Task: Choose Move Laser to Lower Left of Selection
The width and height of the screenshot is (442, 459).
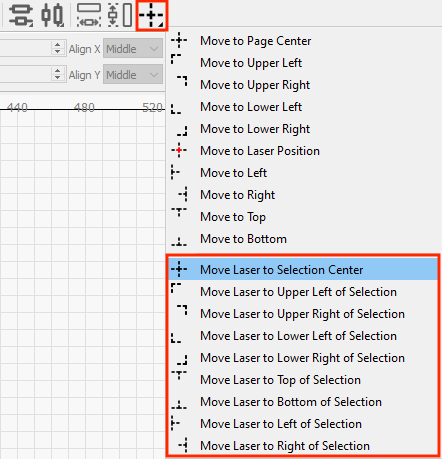Action: [303, 336]
